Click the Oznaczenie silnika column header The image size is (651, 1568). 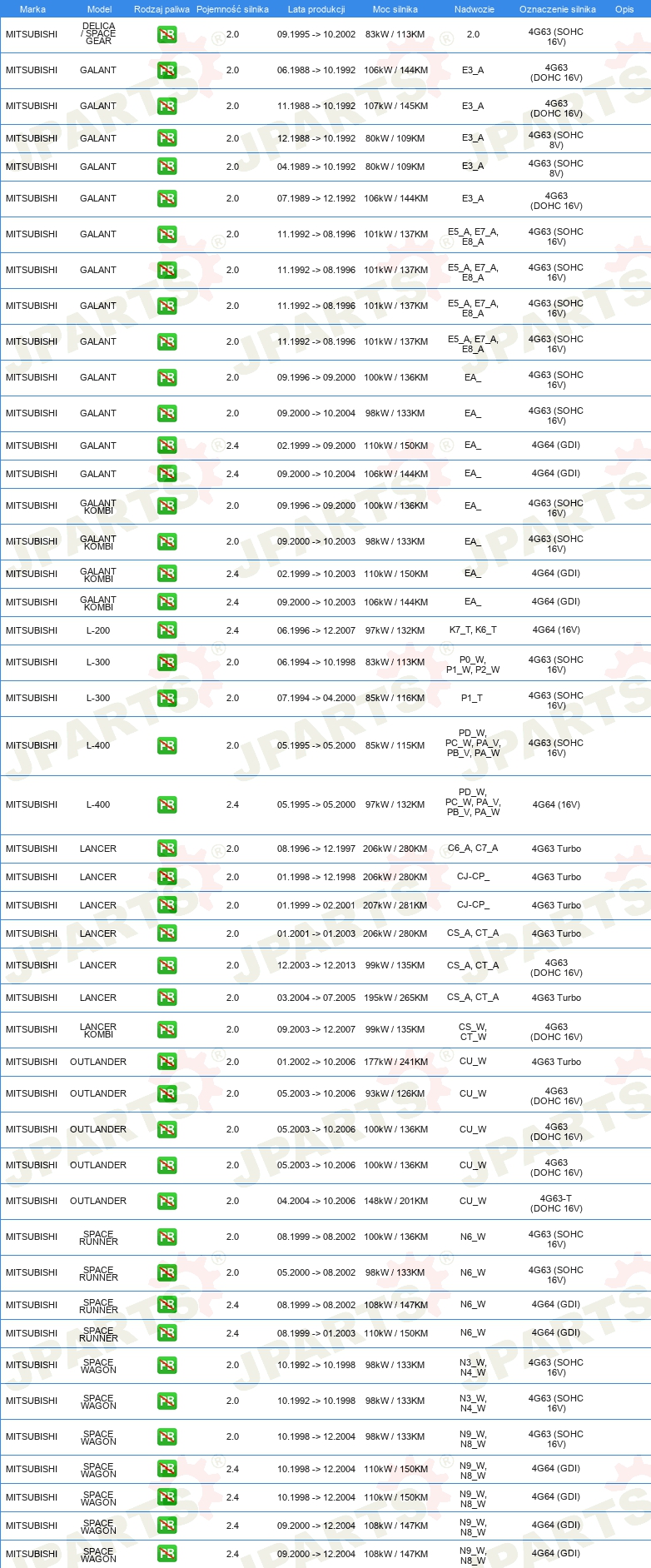(558, 9)
